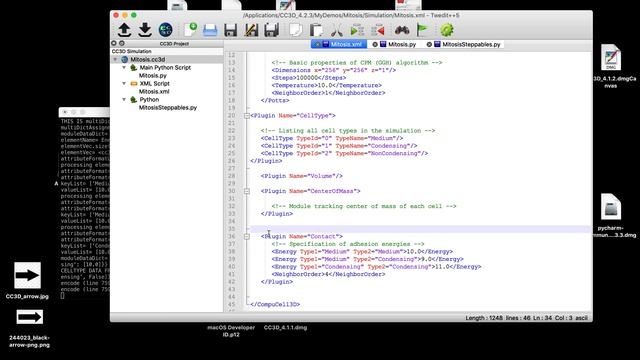
Task: Switch to the MitosisSteppables.py tab
Action: (x=471, y=44)
